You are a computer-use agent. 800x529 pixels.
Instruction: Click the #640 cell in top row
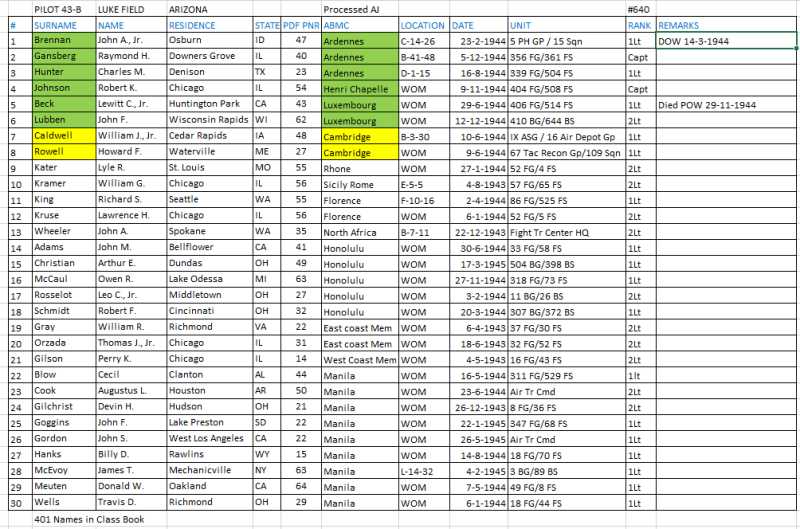tap(641, 9)
